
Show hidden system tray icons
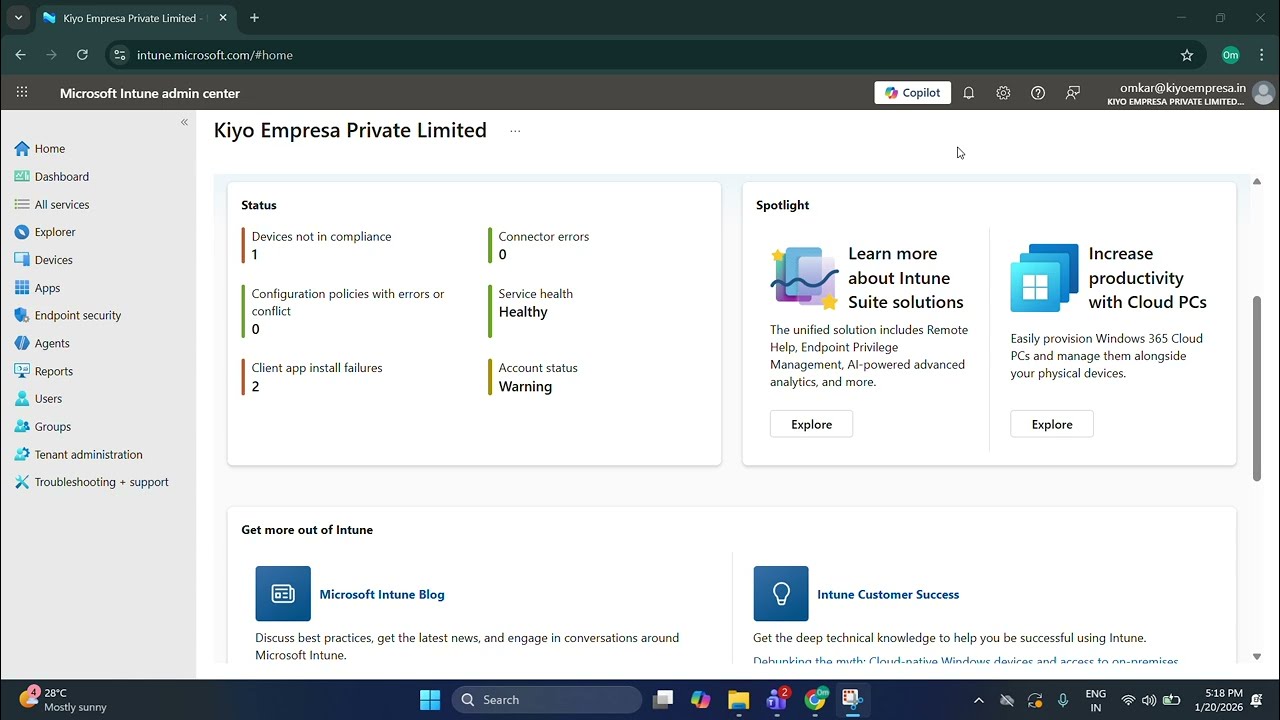point(978,700)
